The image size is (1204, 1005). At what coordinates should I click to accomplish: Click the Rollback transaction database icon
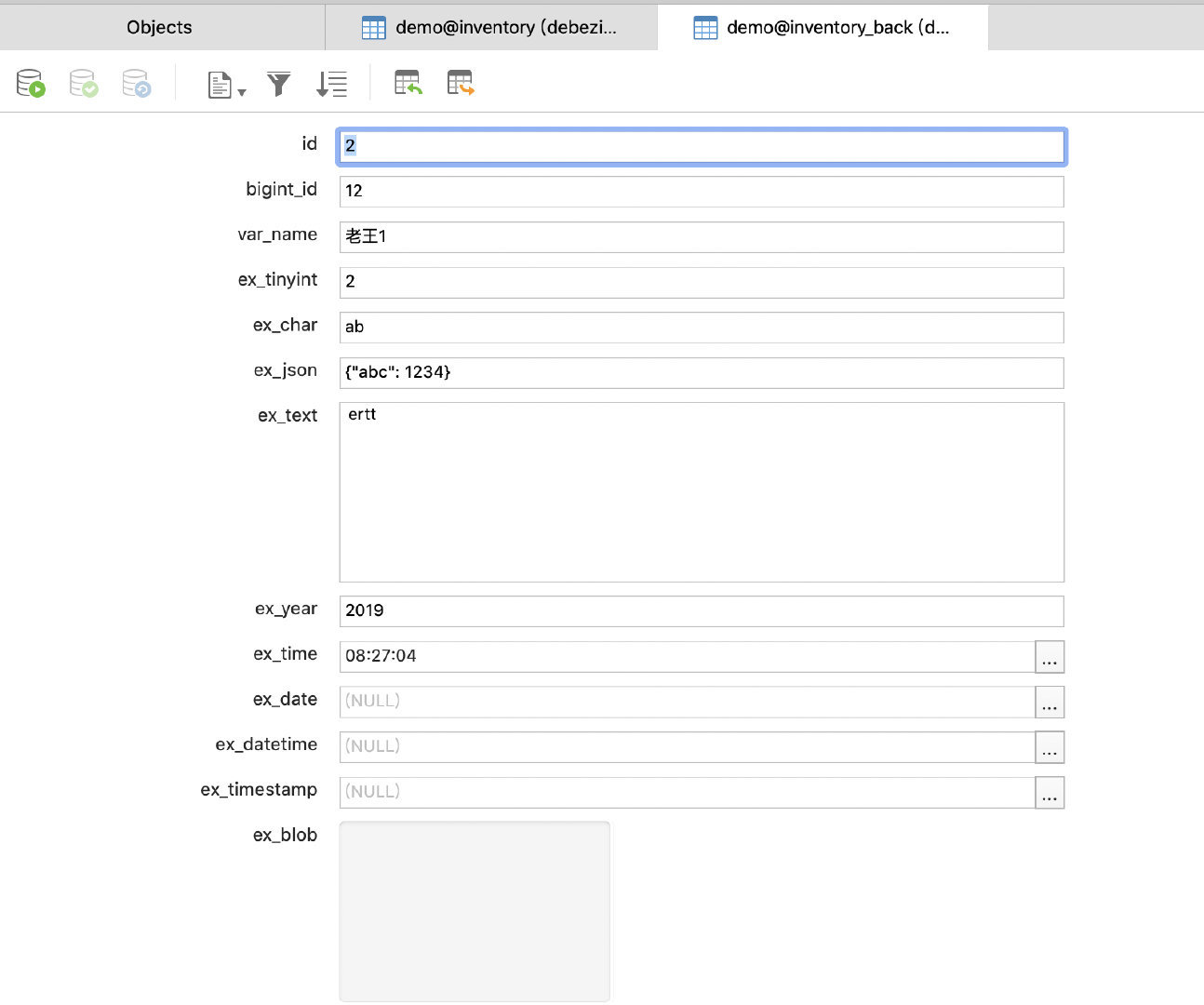click(137, 84)
